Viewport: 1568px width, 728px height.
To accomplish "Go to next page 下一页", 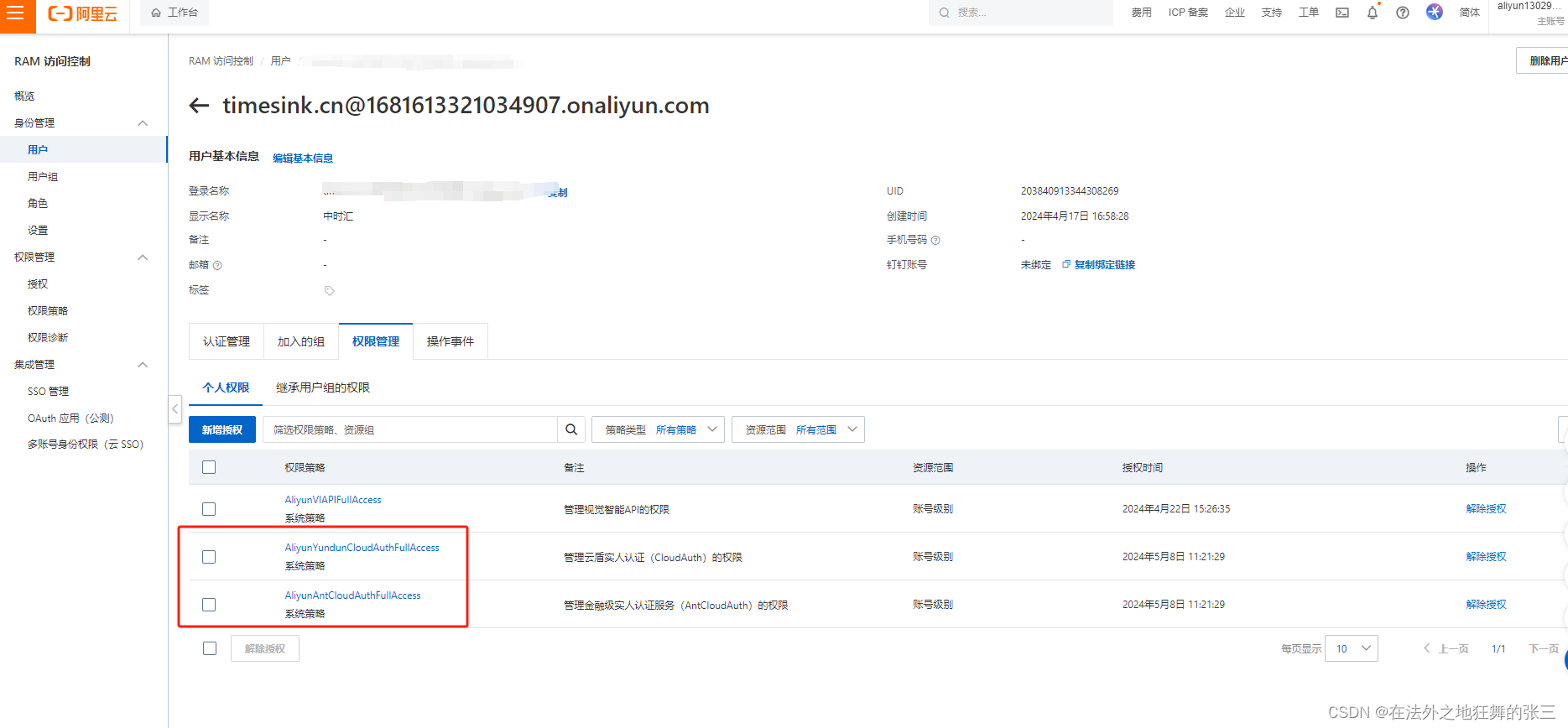I will pos(1544,648).
